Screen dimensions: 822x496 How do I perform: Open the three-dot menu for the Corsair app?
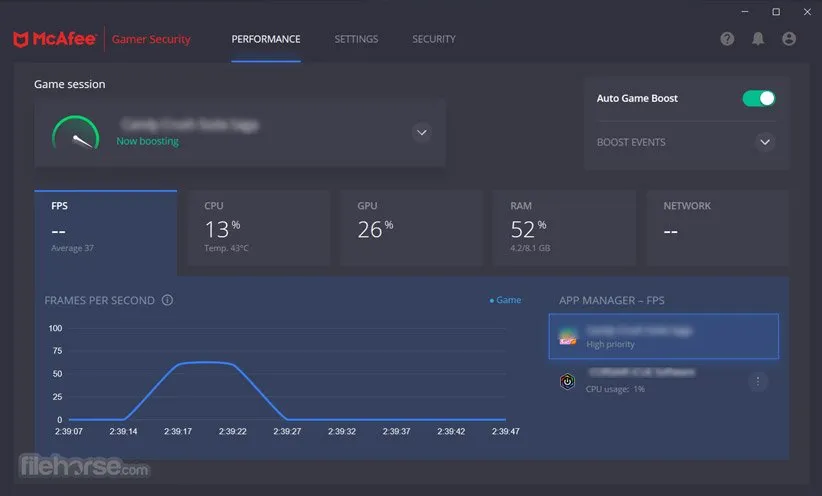[x=758, y=381]
